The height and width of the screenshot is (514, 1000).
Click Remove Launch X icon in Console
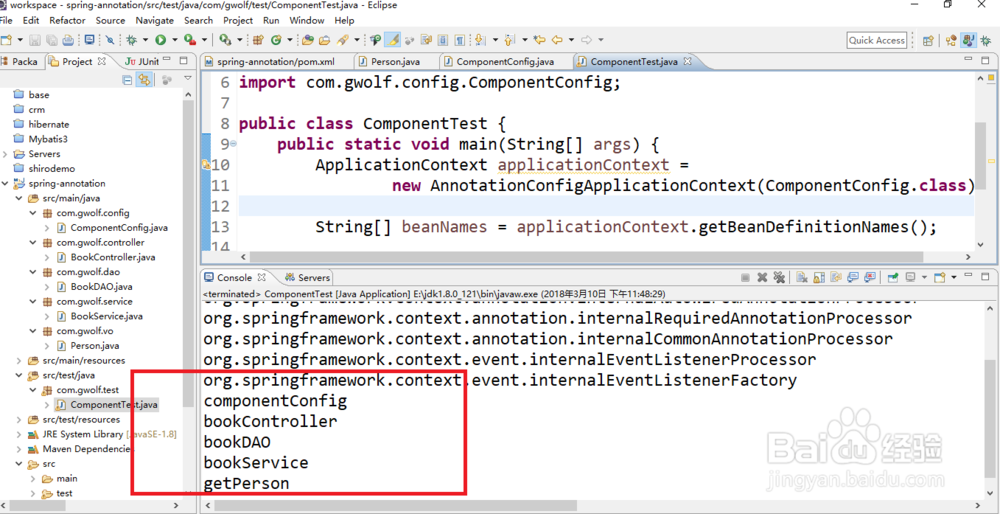click(x=762, y=277)
